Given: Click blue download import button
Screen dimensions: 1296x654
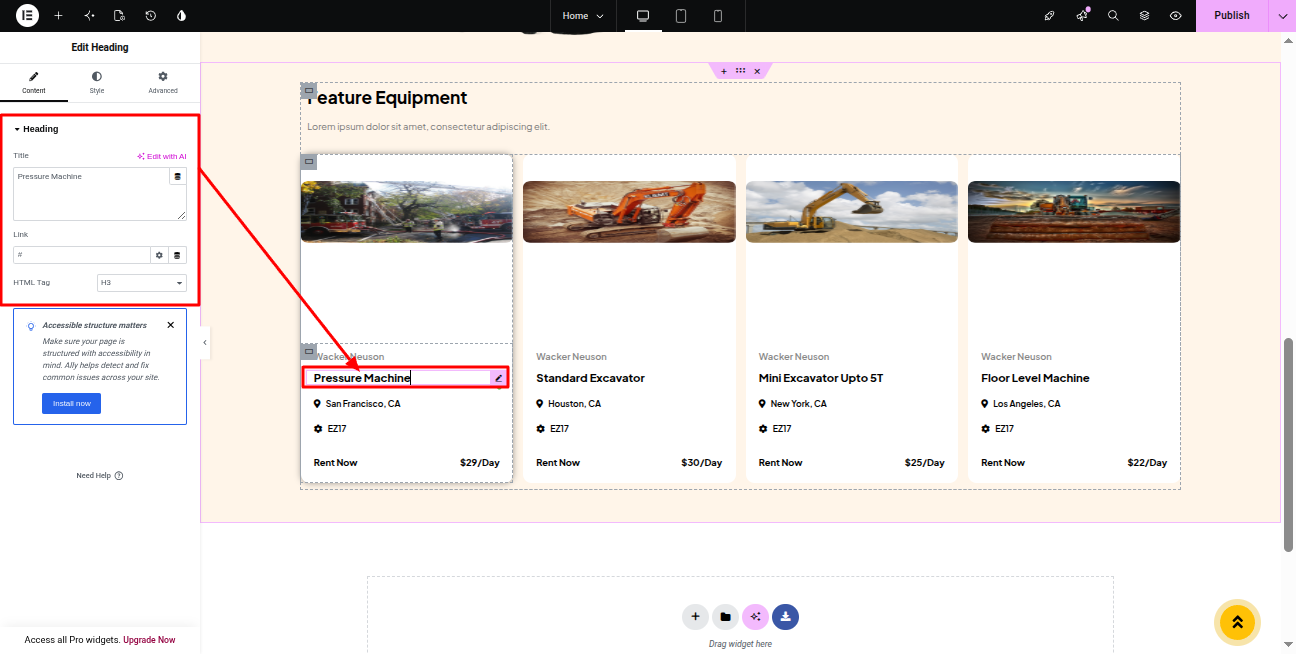Looking at the screenshot, I should click(x=786, y=617).
